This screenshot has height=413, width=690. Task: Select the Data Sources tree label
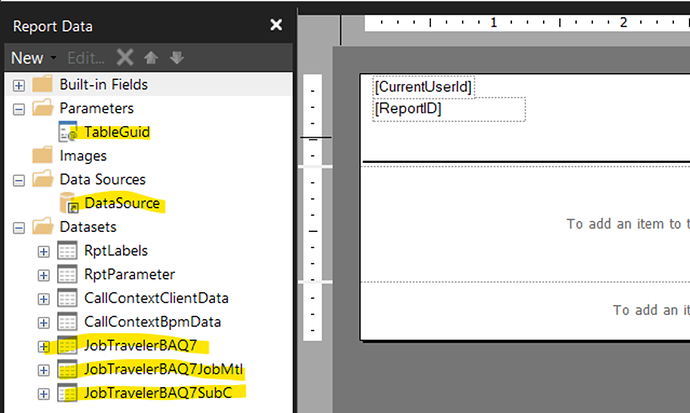pos(103,179)
